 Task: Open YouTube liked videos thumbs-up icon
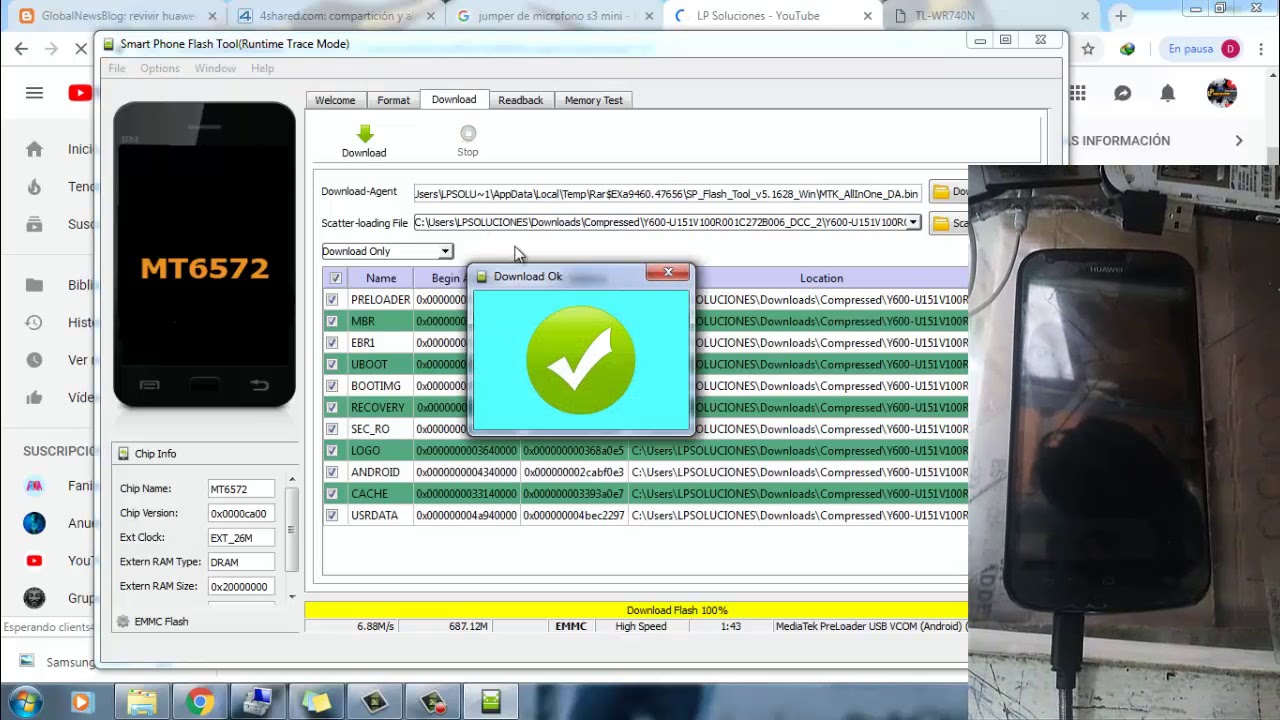pos(34,397)
